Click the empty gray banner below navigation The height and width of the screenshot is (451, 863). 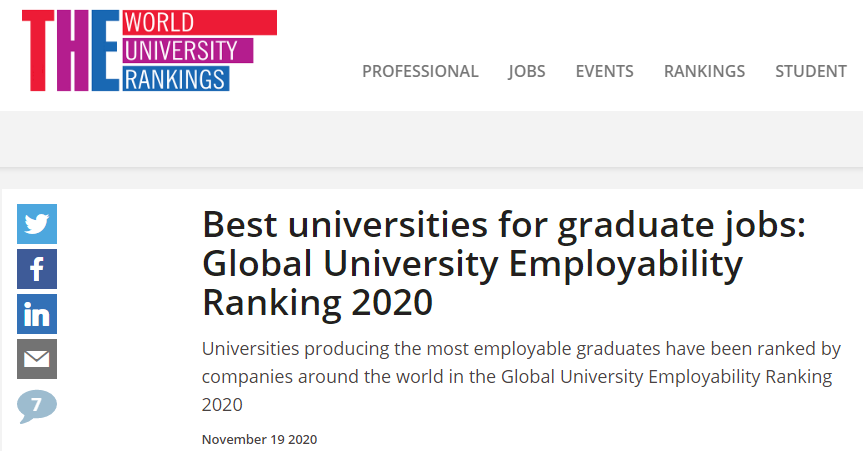click(432, 139)
